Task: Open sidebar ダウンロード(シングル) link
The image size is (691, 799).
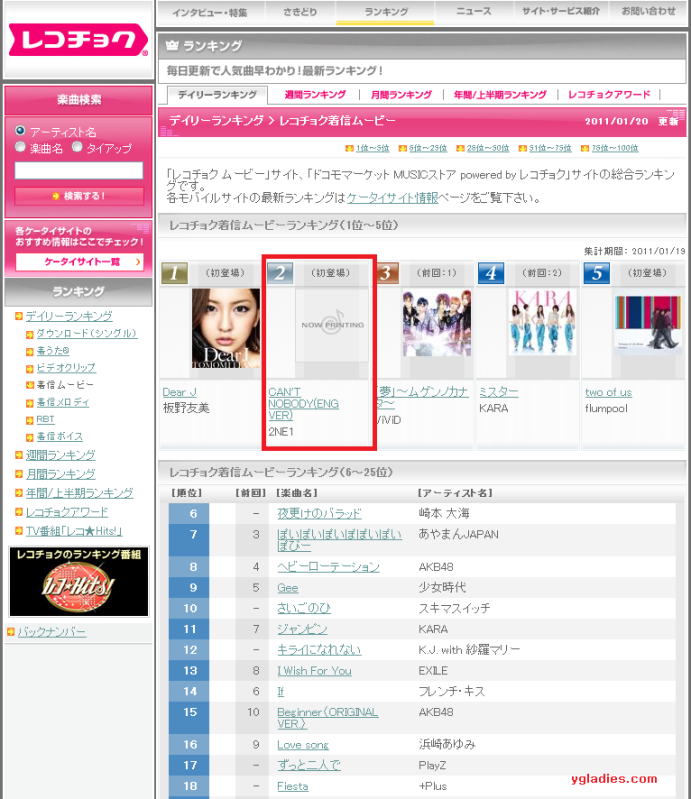Action: click(x=87, y=333)
